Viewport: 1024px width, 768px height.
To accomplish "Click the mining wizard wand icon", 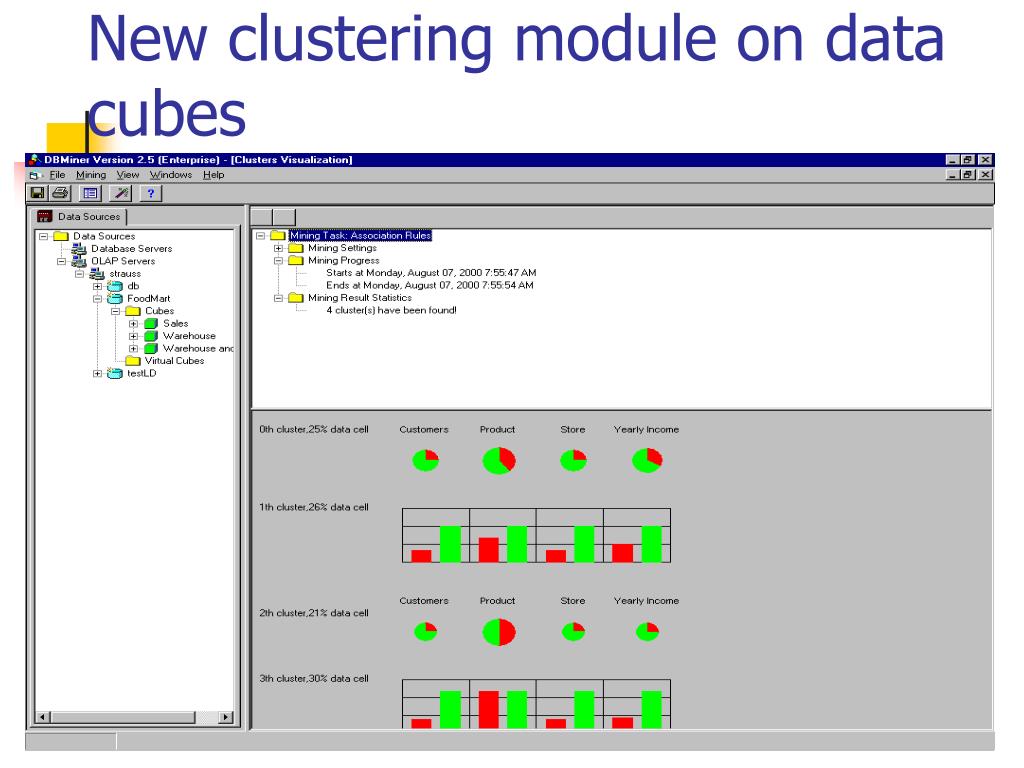I will (121, 193).
